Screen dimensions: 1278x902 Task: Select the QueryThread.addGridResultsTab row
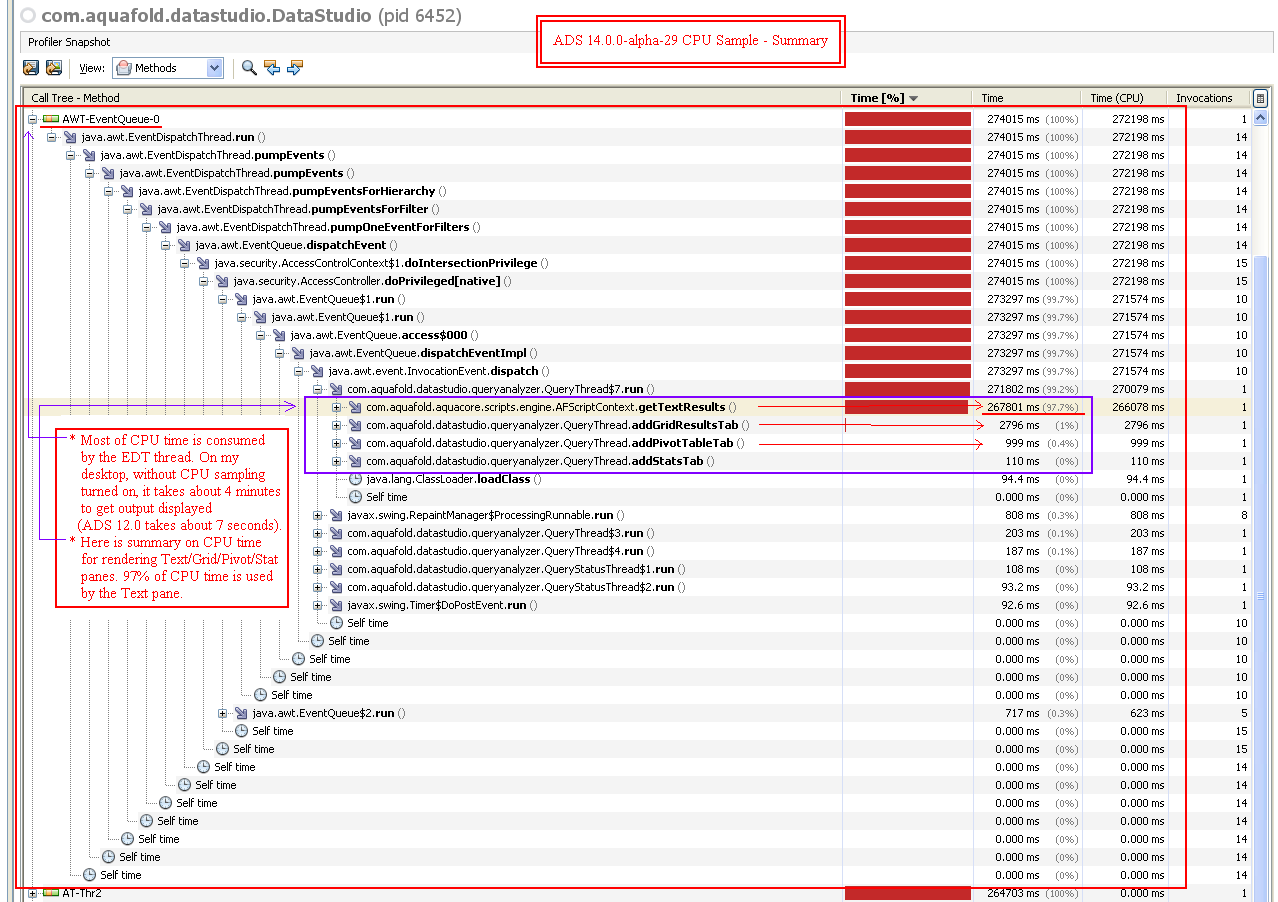tap(636, 425)
